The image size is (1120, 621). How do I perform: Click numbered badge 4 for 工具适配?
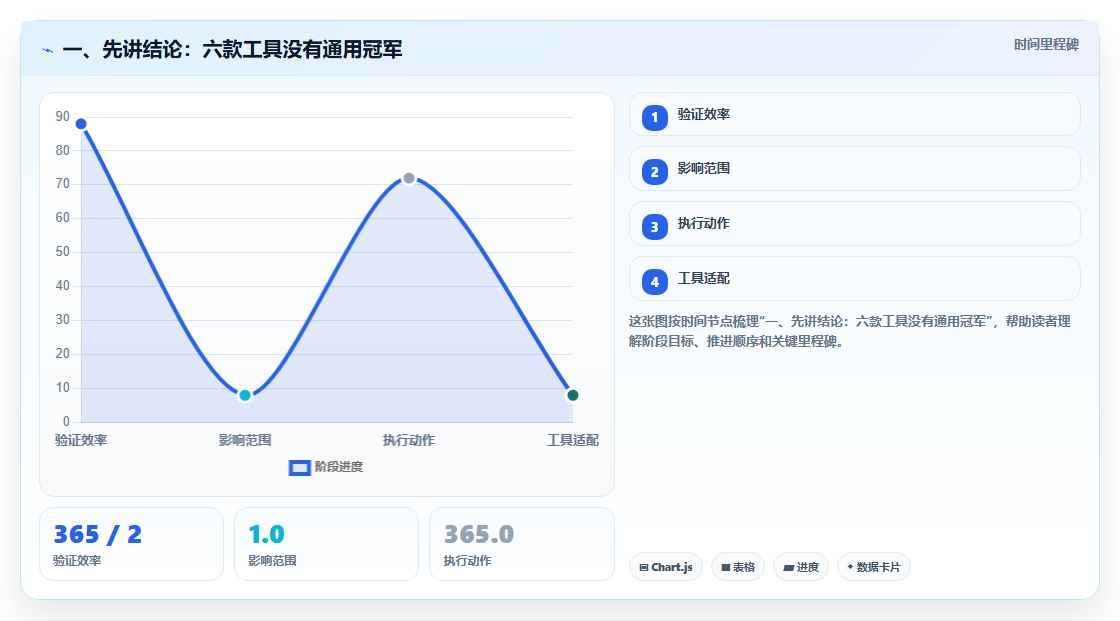coord(654,282)
